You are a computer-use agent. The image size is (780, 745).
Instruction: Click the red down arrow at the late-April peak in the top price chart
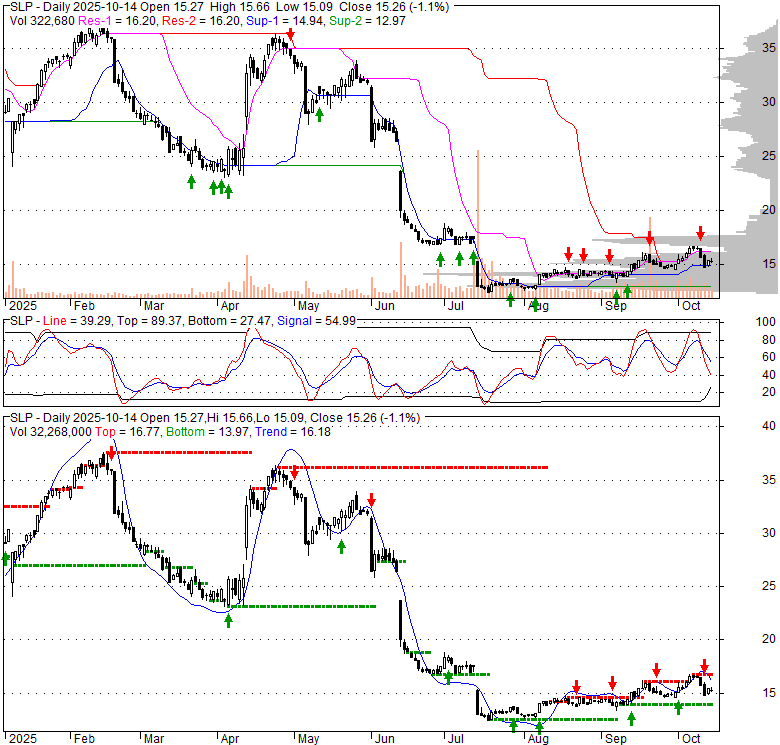[291, 35]
